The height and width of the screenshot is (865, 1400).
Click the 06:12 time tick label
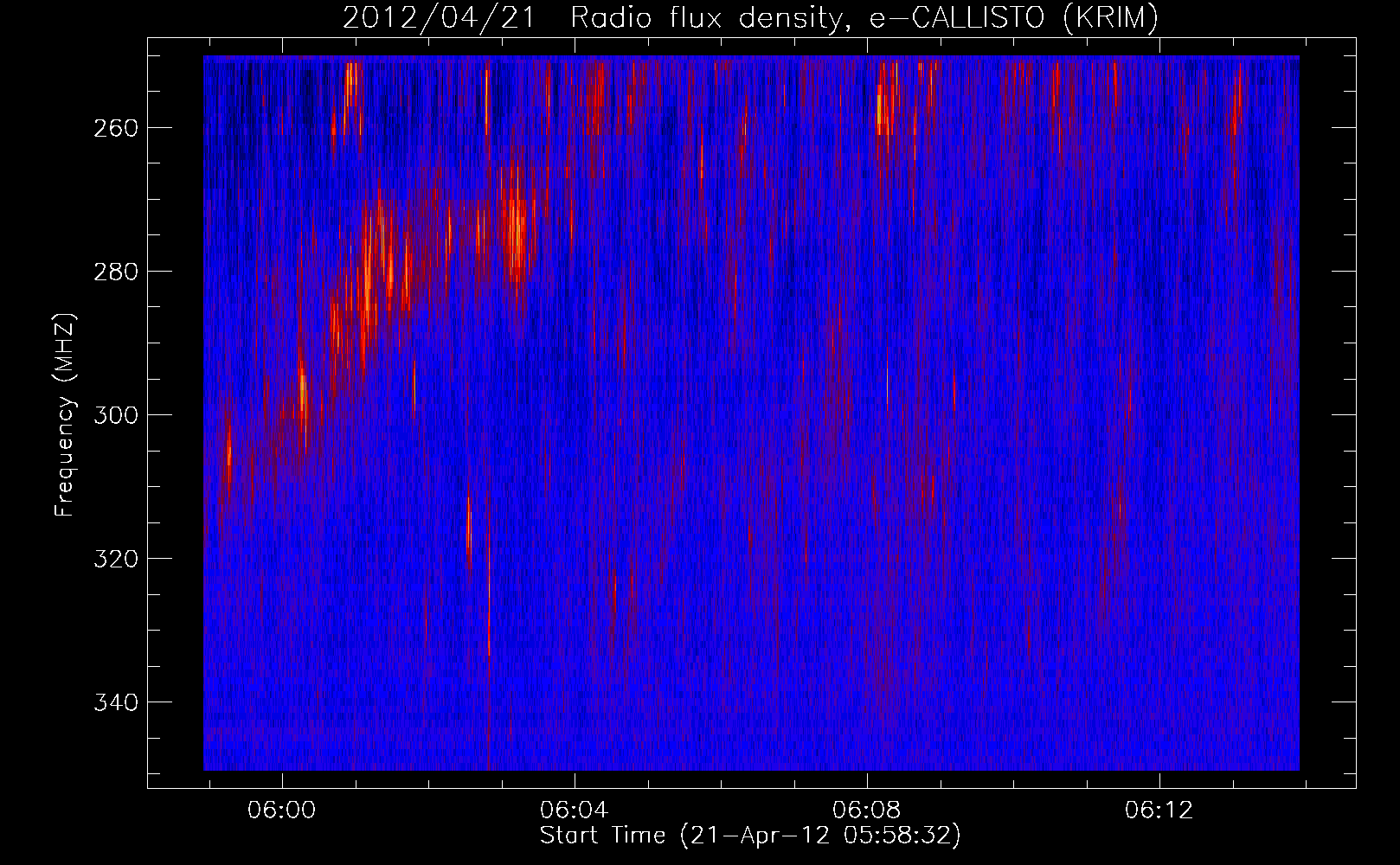tap(1159, 811)
